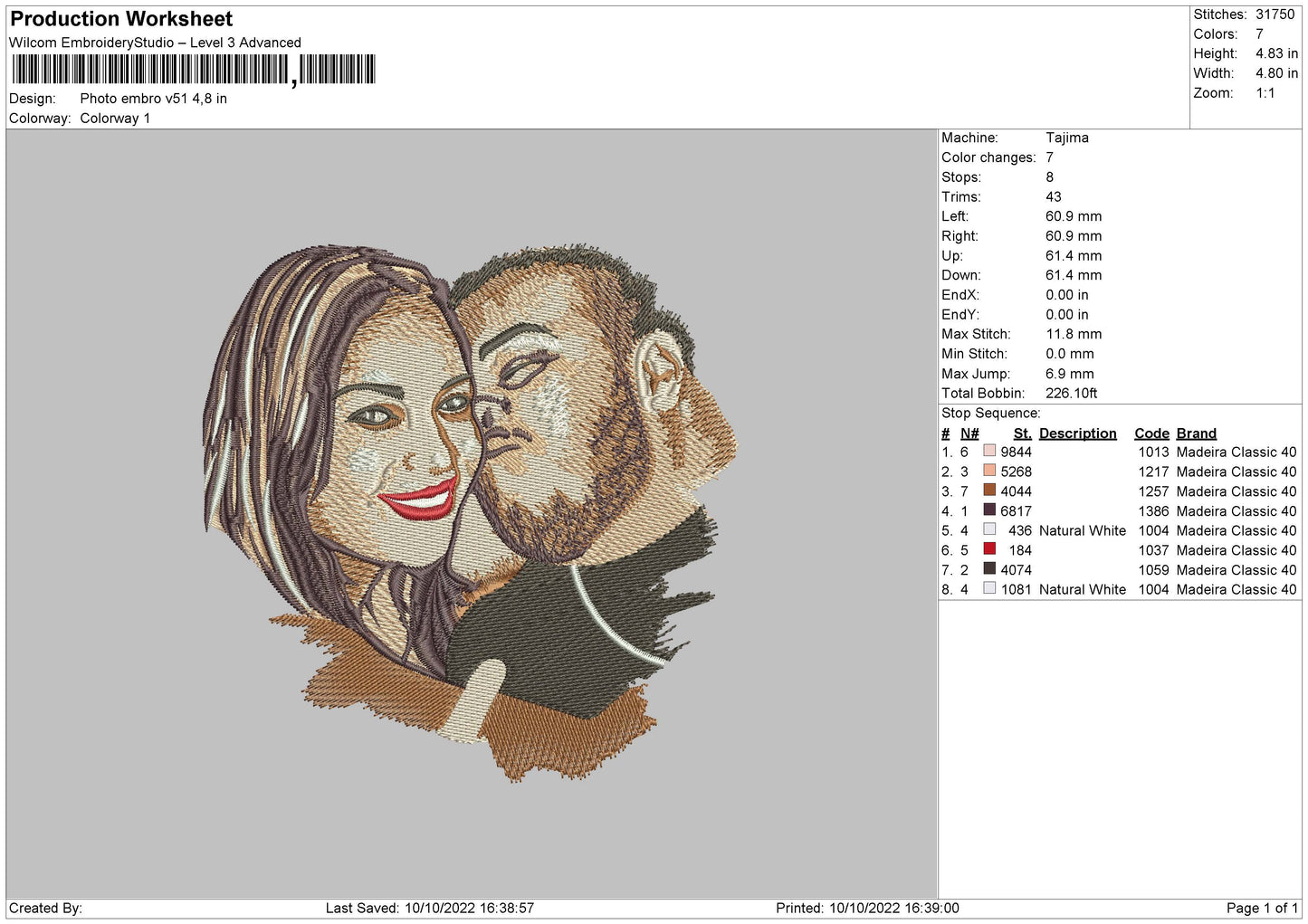
Task: Click the 'Colorway 1' value
Action: pyautogui.click(x=115, y=119)
